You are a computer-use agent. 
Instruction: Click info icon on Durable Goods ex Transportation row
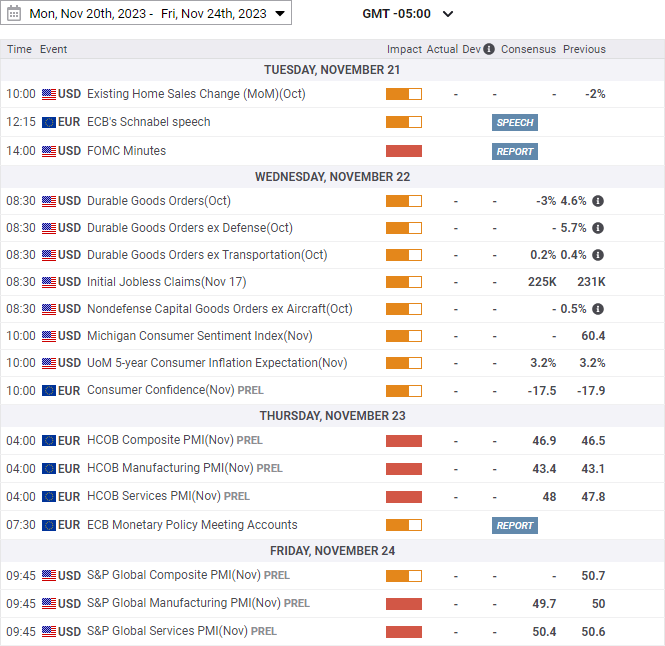pos(598,255)
